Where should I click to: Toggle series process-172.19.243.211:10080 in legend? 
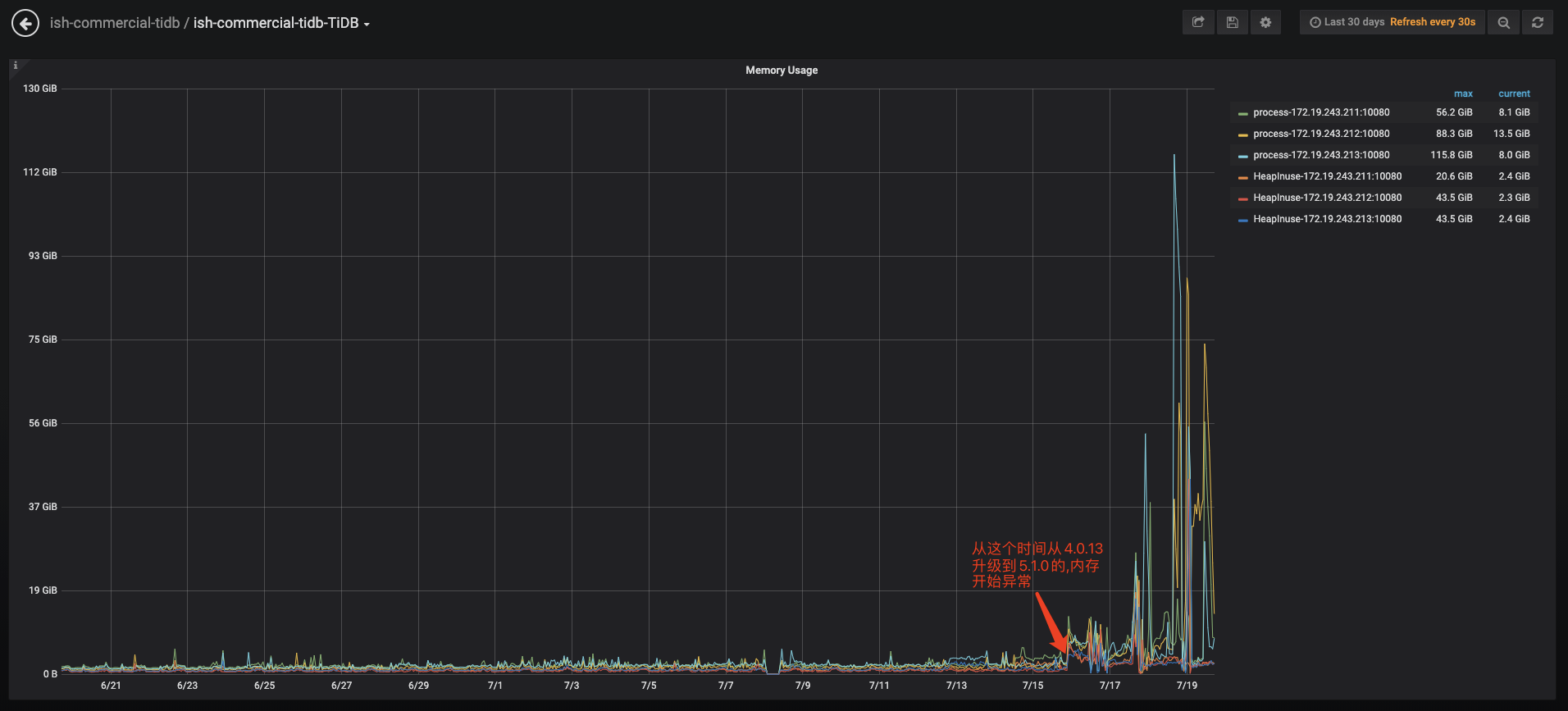(1321, 112)
